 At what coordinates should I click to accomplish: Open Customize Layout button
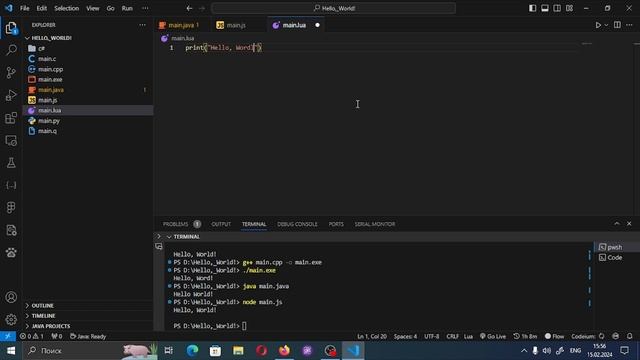569,8
